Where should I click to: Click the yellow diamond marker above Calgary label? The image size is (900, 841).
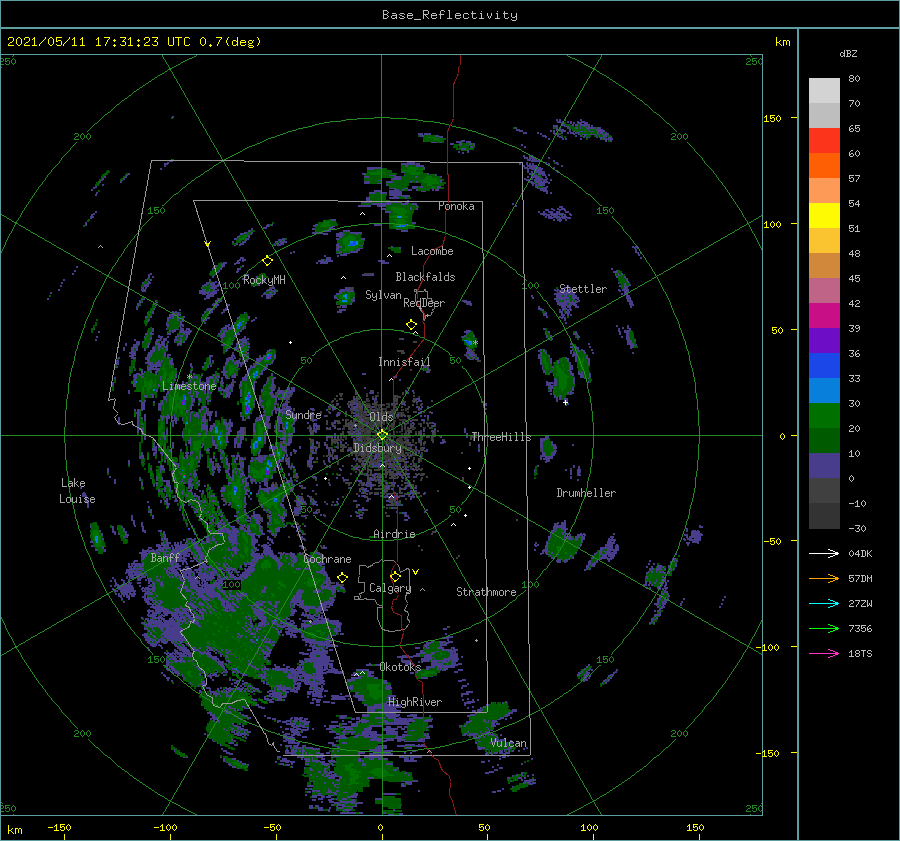[x=395, y=576]
